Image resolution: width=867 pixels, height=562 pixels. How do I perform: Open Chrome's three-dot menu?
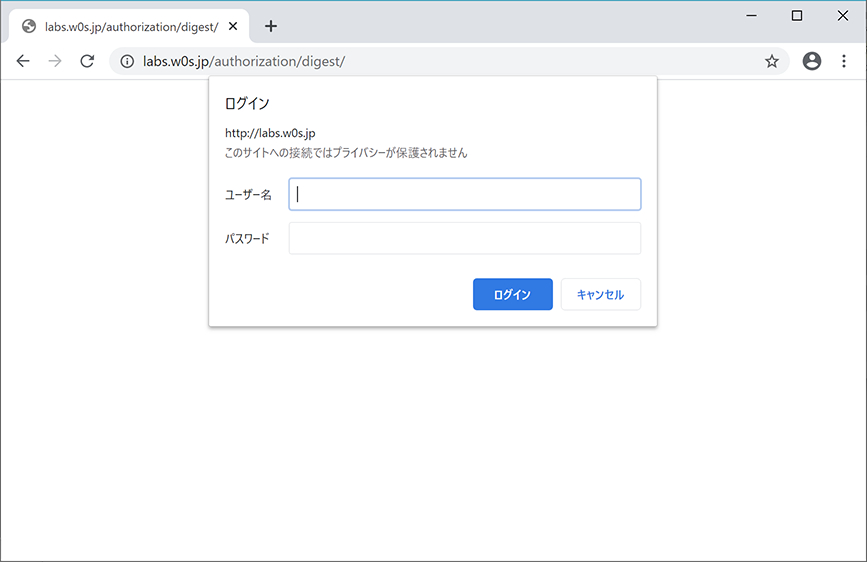click(x=843, y=61)
